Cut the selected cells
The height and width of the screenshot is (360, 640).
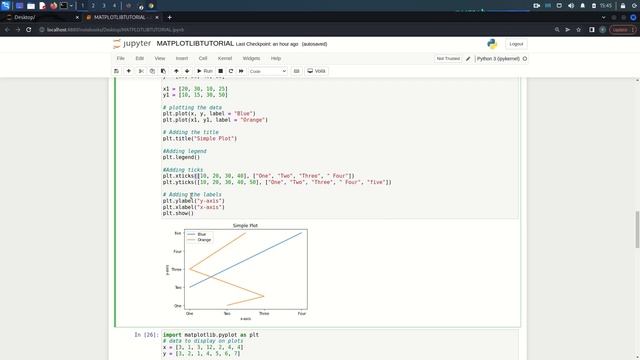(x=141, y=71)
